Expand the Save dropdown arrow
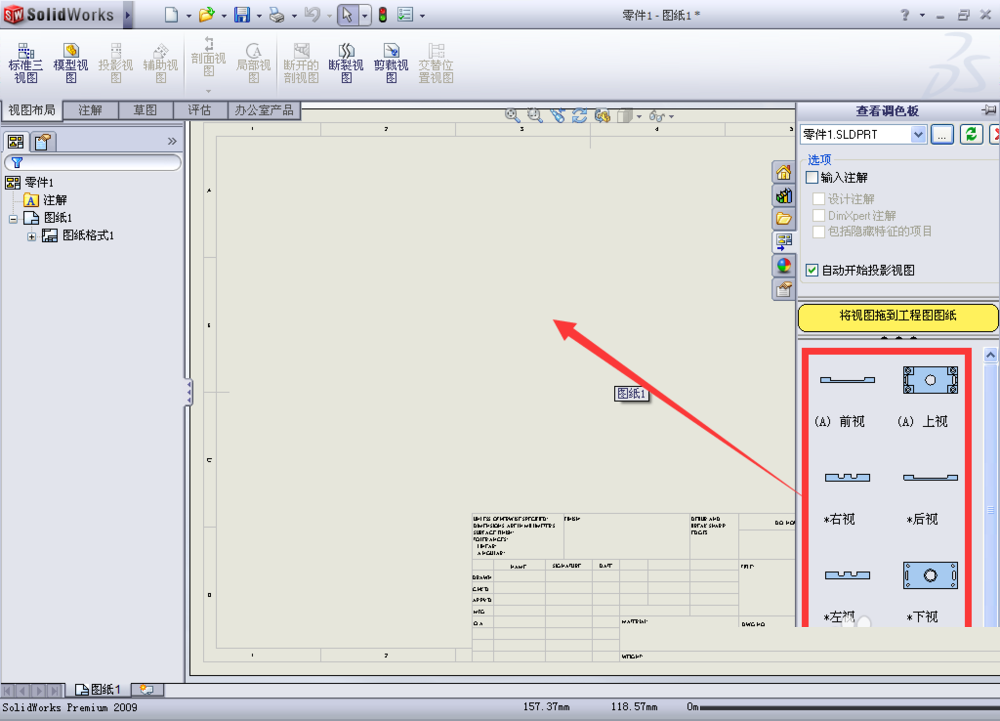 259,16
